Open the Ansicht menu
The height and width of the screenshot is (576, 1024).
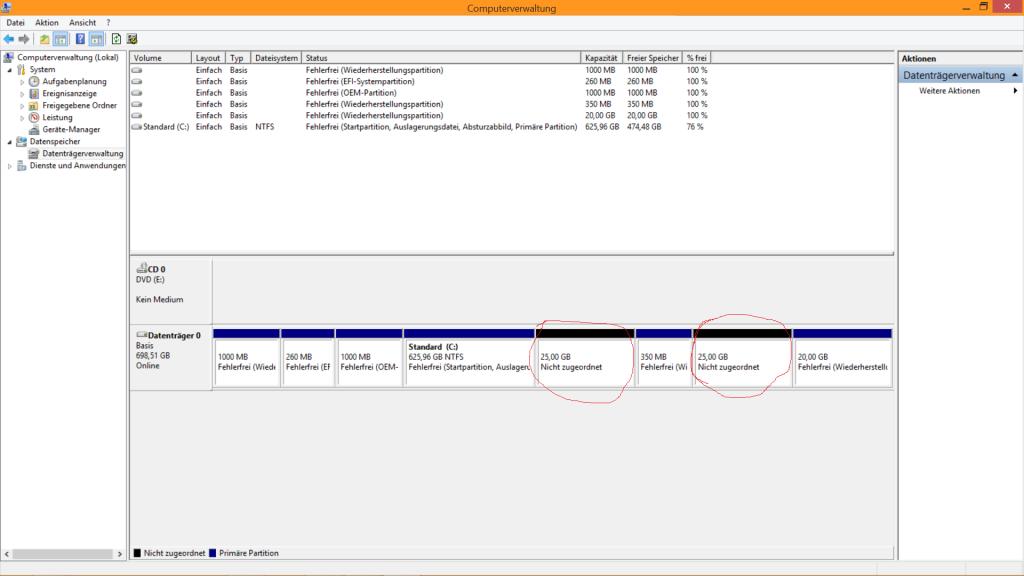(x=82, y=22)
